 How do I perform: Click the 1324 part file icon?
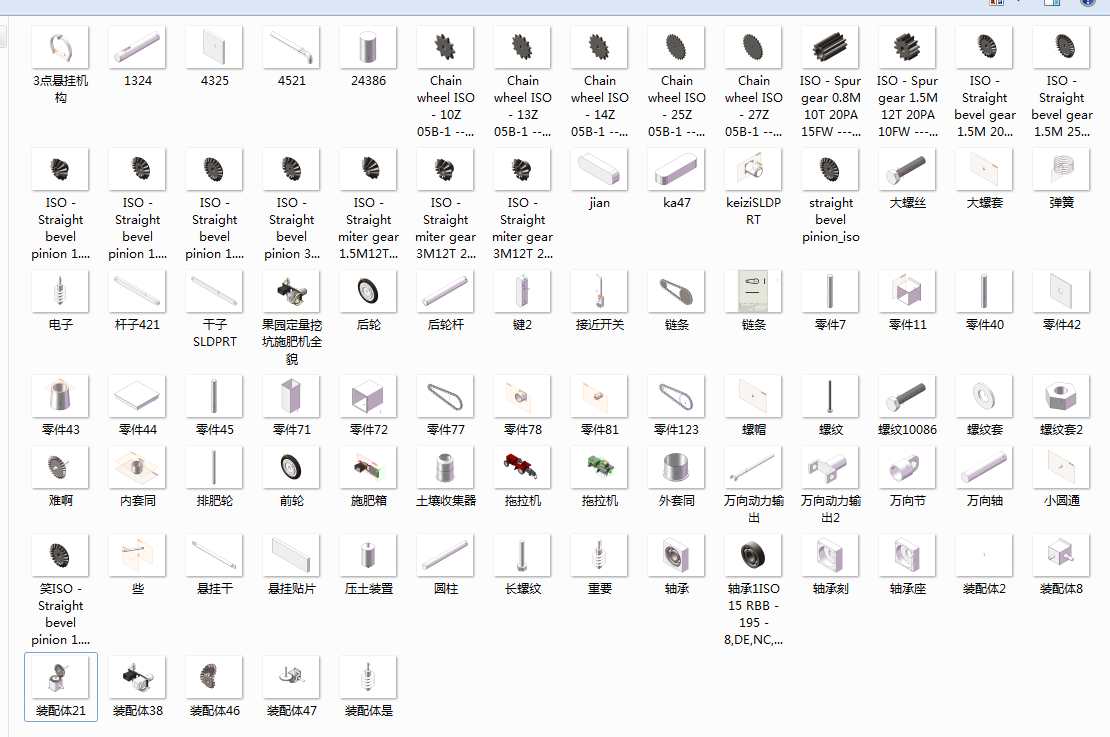coord(137,48)
